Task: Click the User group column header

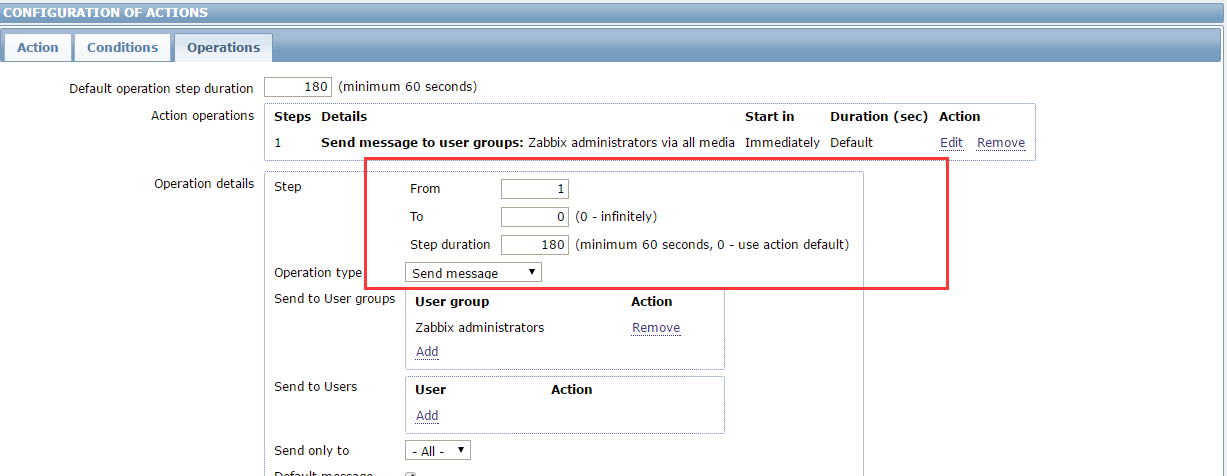Action: [452, 302]
